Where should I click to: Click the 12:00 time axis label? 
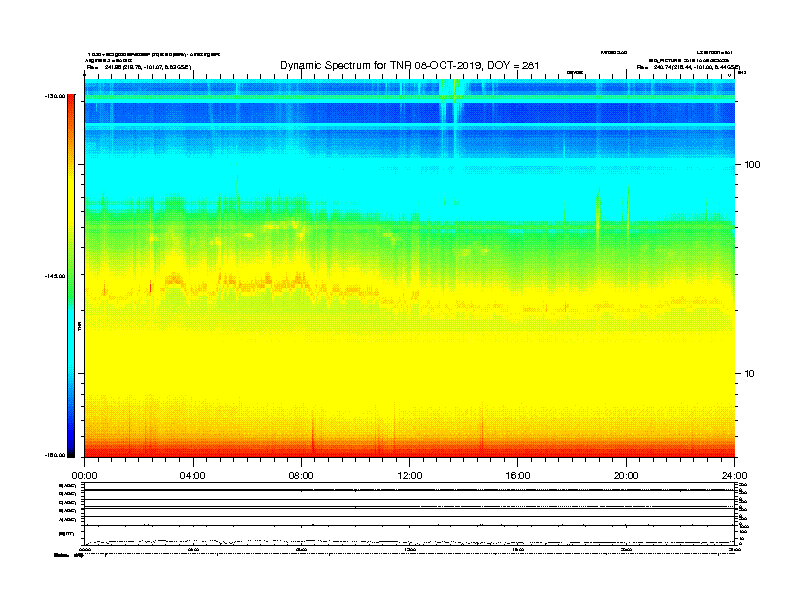(x=410, y=476)
